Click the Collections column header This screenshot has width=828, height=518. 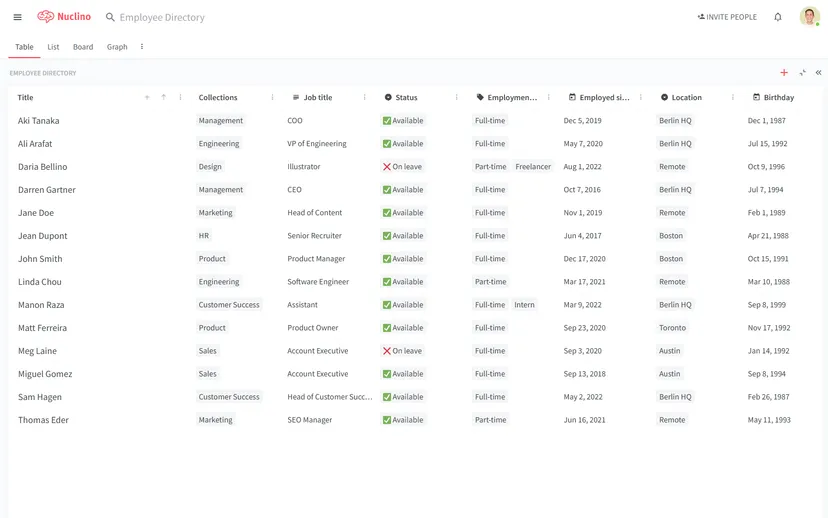tap(218, 98)
